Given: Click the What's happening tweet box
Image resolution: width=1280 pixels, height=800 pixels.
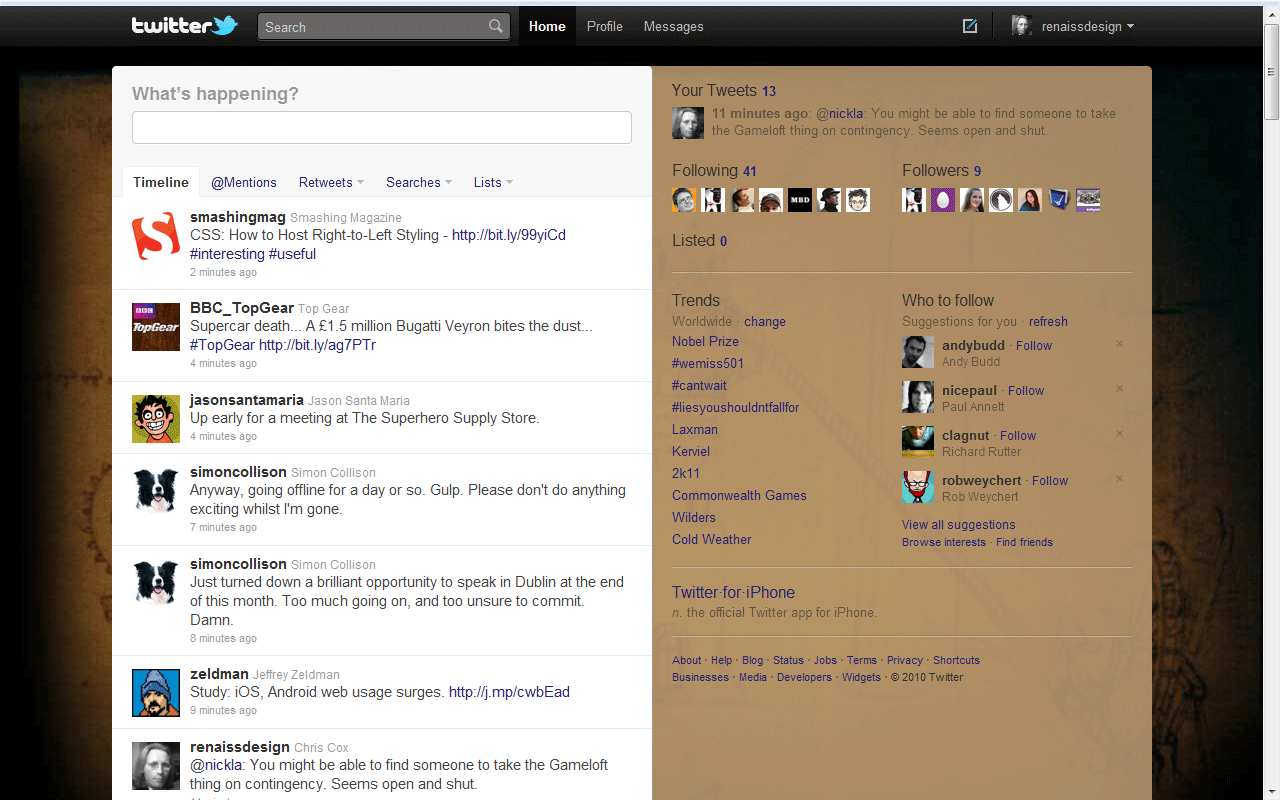Looking at the screenshot, I should (381, 127).
